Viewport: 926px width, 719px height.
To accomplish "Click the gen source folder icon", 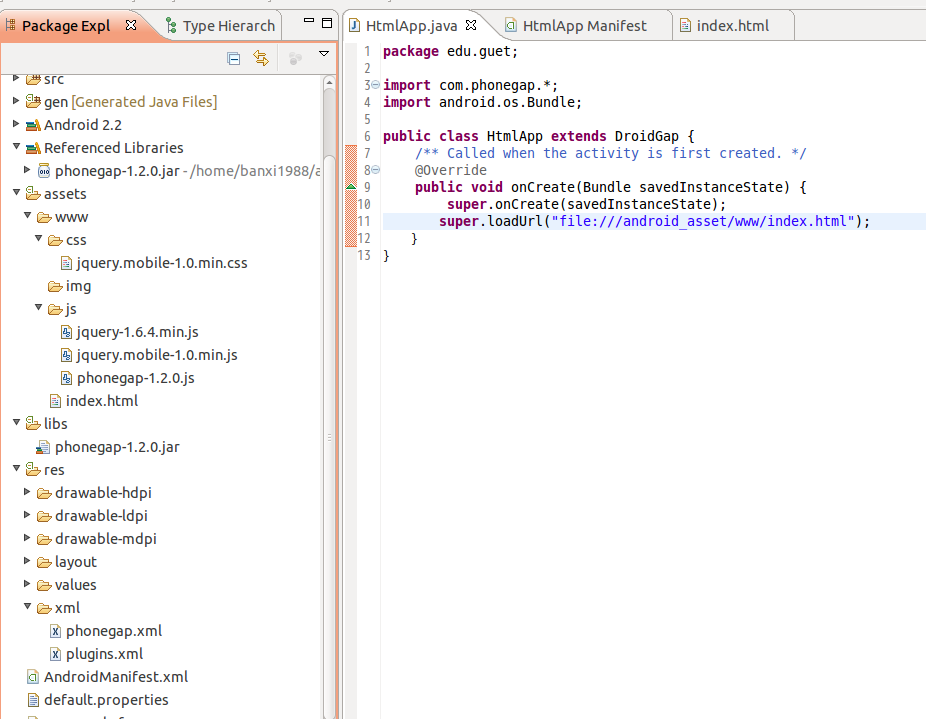I will point(33,102).
